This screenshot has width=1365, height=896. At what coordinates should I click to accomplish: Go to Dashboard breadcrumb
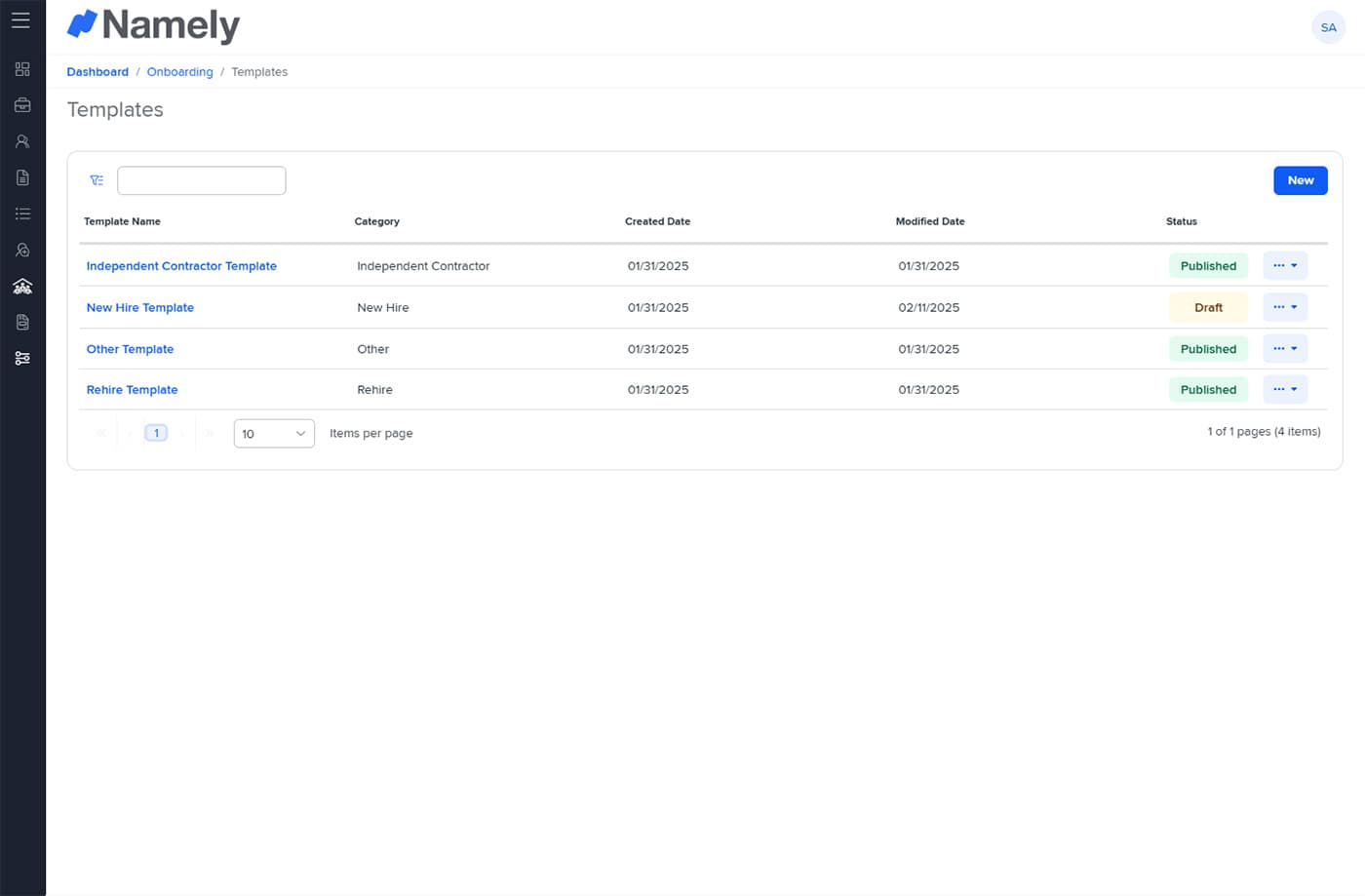pos(97,72)
